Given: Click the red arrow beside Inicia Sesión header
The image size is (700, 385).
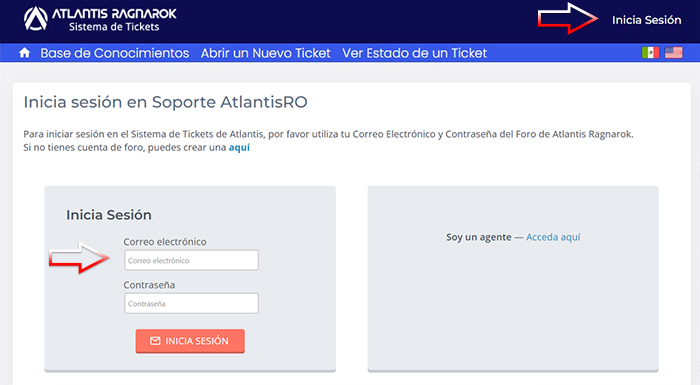Looking at the screenshot, I should tap(568, 19).
